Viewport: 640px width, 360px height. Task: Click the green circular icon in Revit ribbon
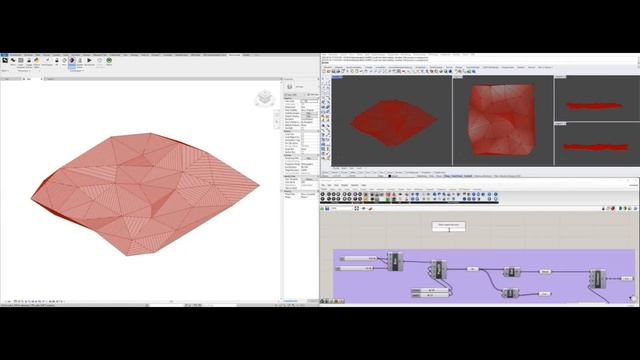(109, 60)
